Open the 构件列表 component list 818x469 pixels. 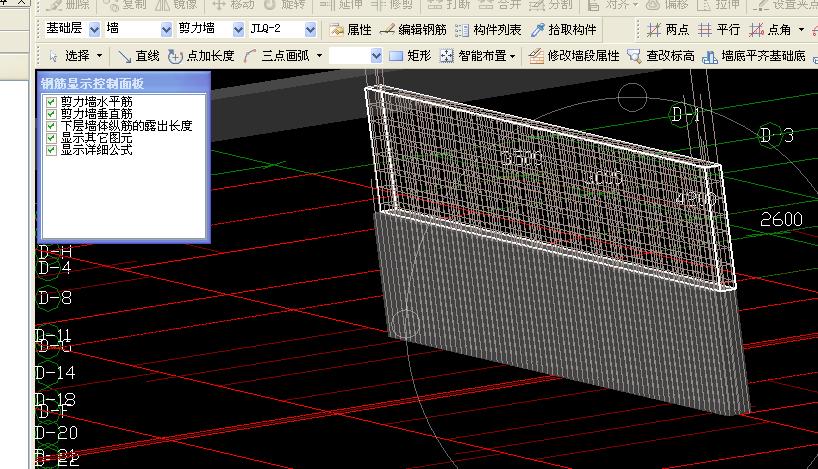(488, 30)
